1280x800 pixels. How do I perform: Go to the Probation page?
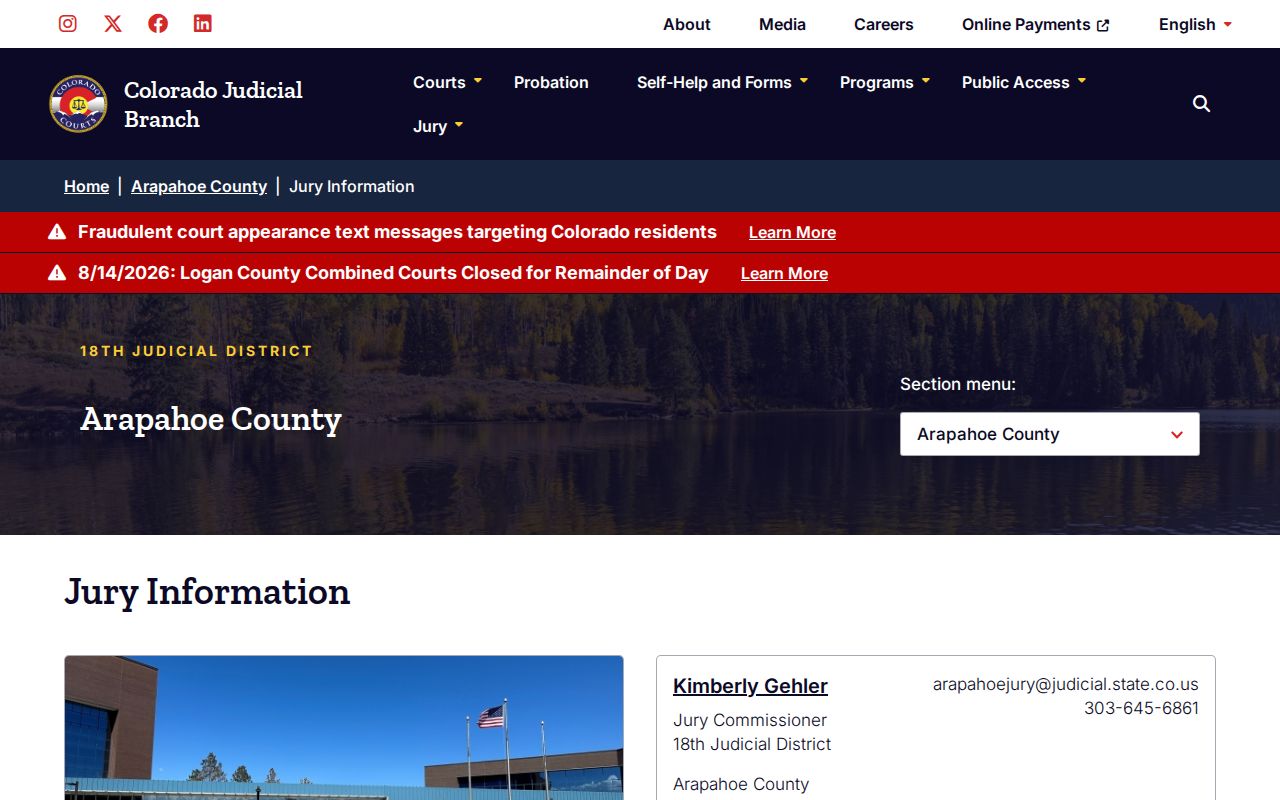pyautogui.click(x=551, y=82)
